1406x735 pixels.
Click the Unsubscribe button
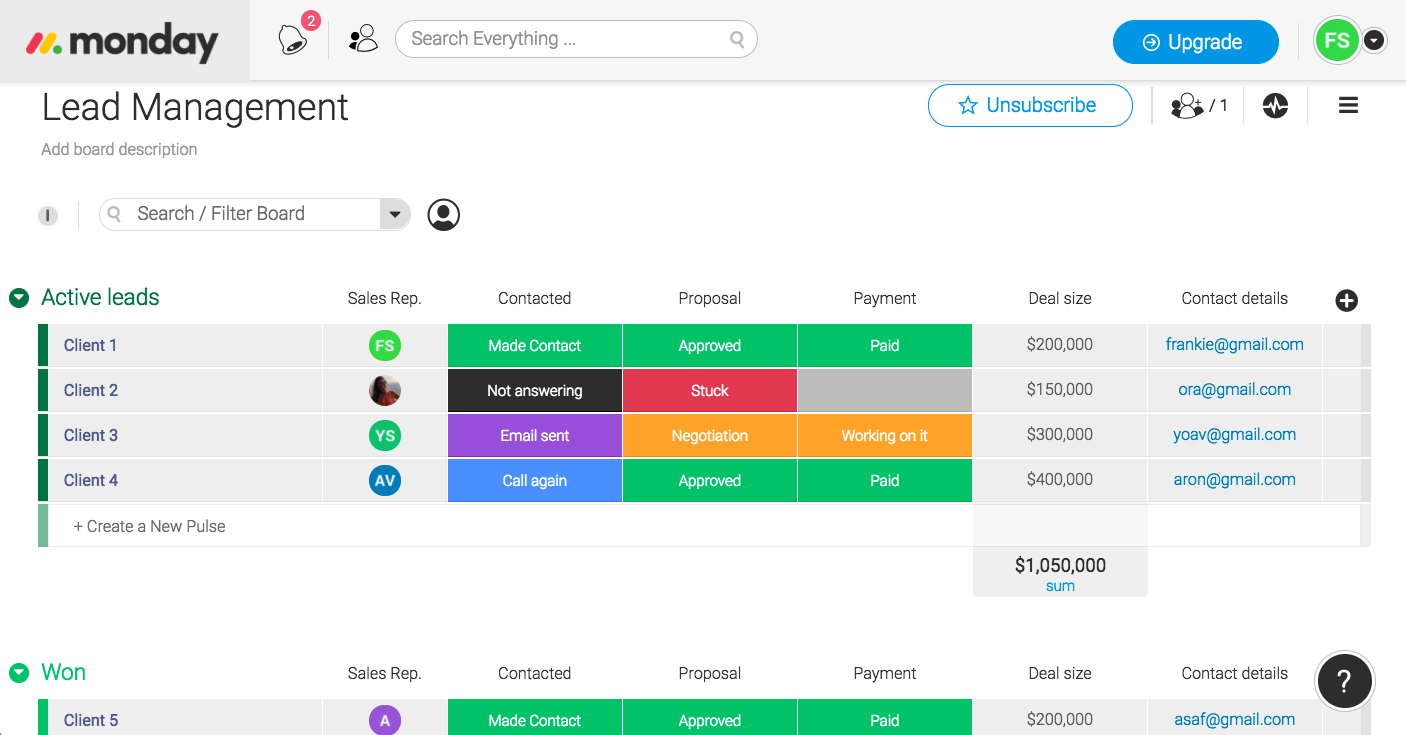1030,106
